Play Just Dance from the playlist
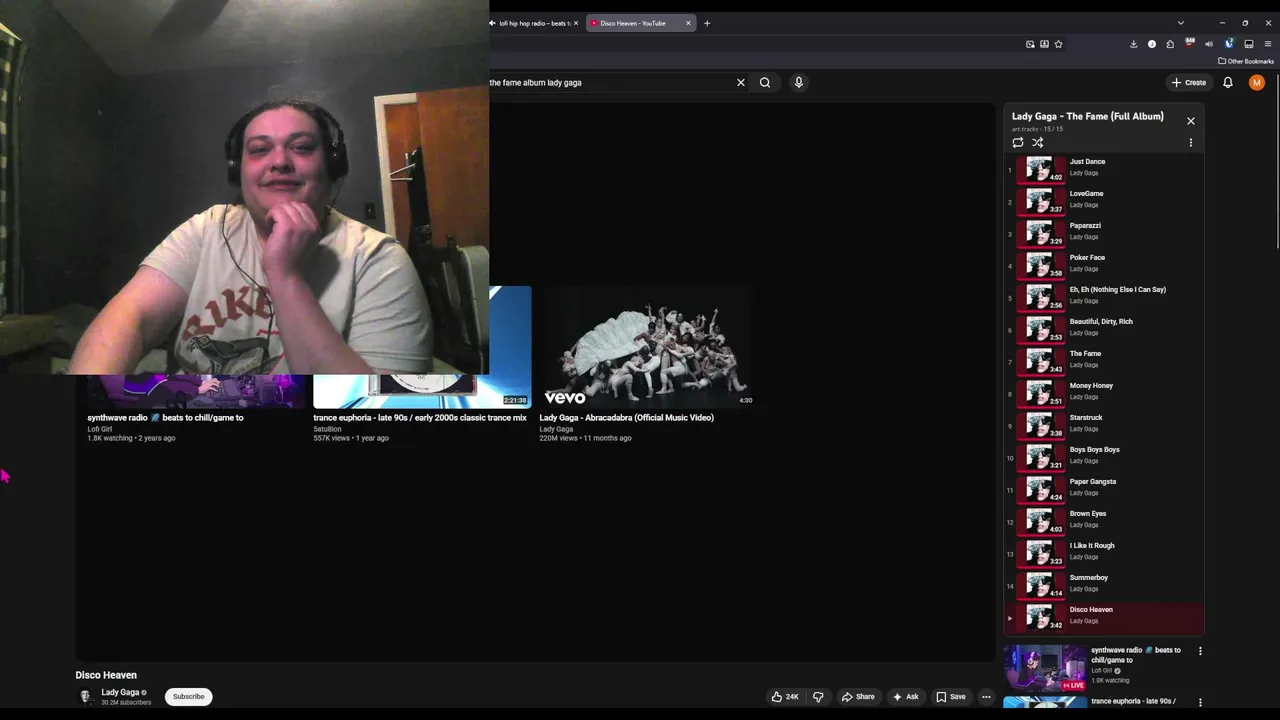The height and width of the screenshot is (720, 1280). pyautogui.click(x=1105, y=170)
